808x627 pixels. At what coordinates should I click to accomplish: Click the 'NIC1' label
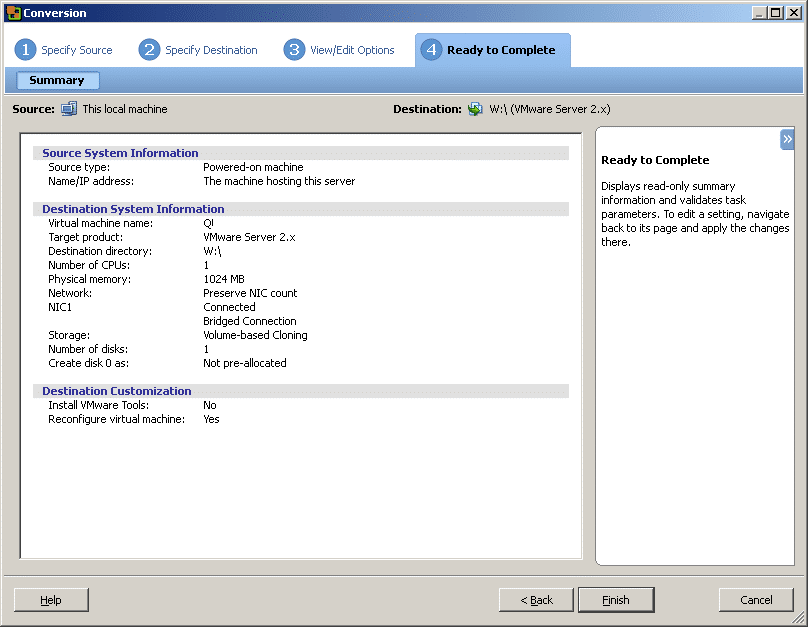(60, 307)
